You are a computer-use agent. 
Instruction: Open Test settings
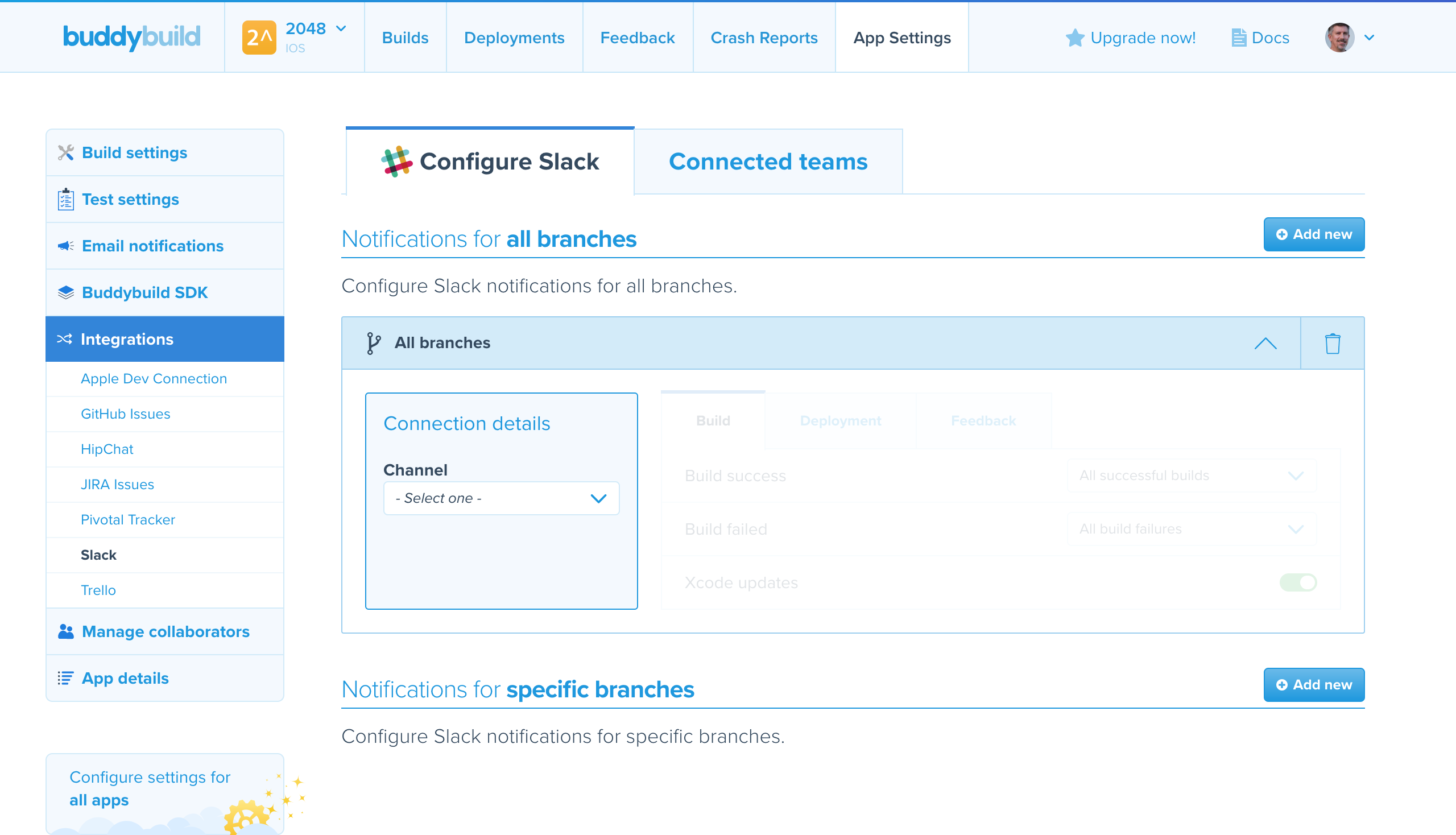pyautogui.click(x=164, y=200)
